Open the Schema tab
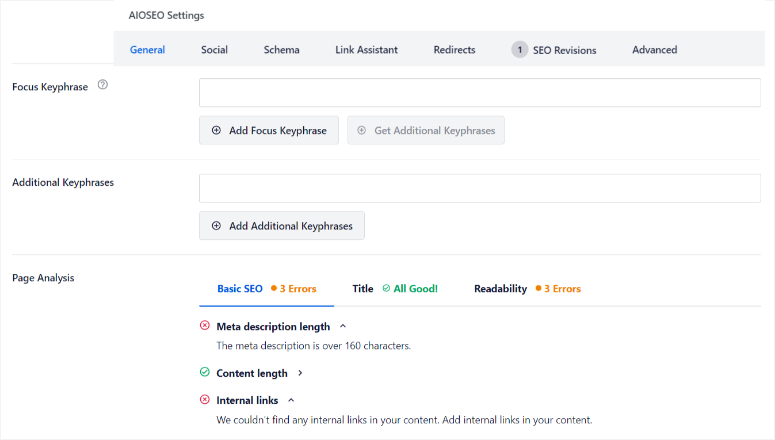The image size is (775, 440). (x=281, y=50)
